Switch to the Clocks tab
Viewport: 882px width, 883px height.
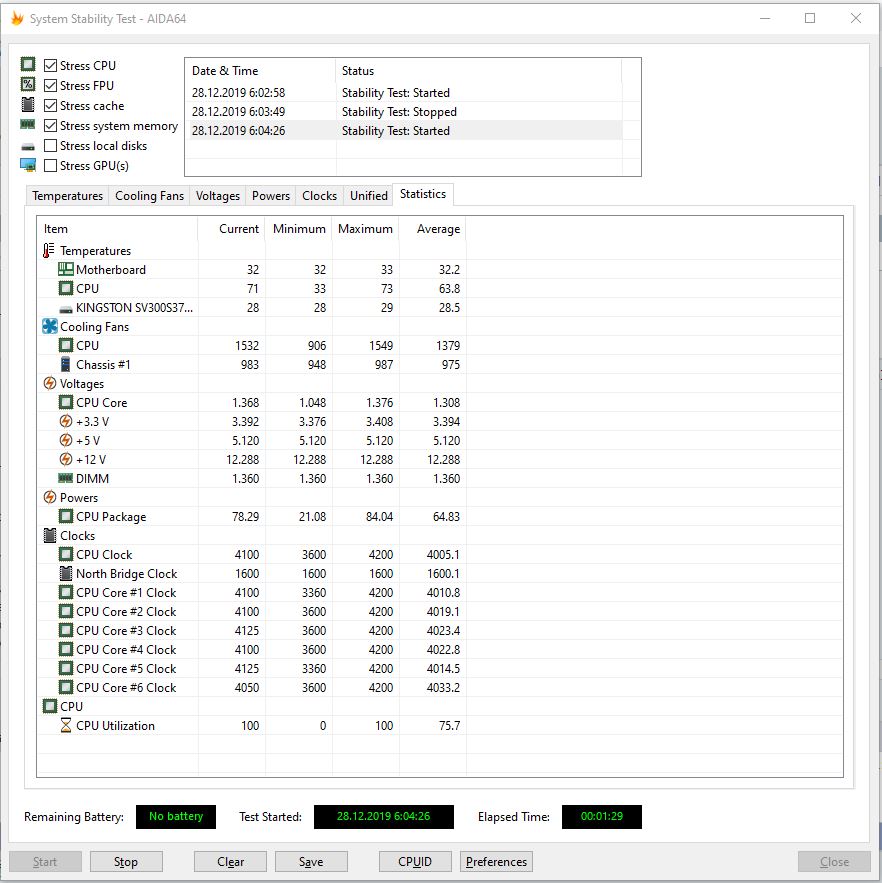pos(319,195)
